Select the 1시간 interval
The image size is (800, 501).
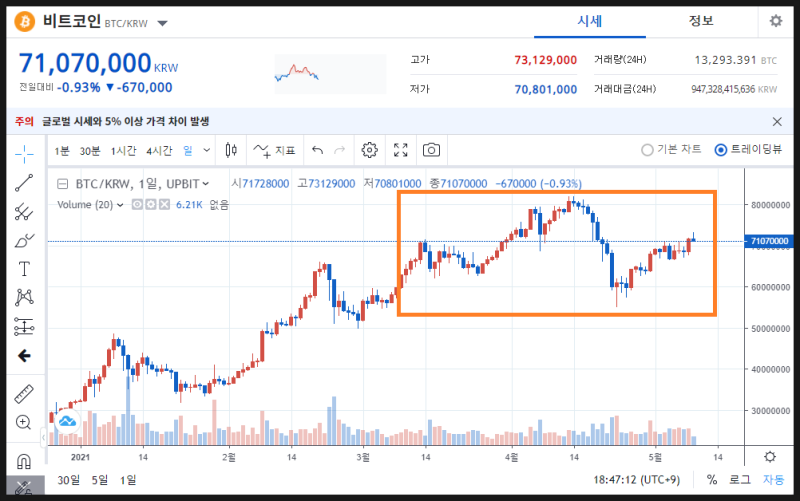point(123,151)
